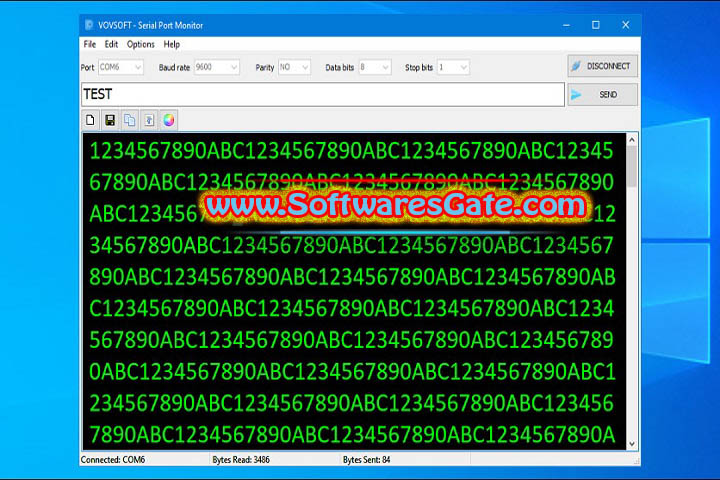Screen dimensions: 720x480
Task: Click the vertical scrollbar thumb
Action: coord(632,166)
